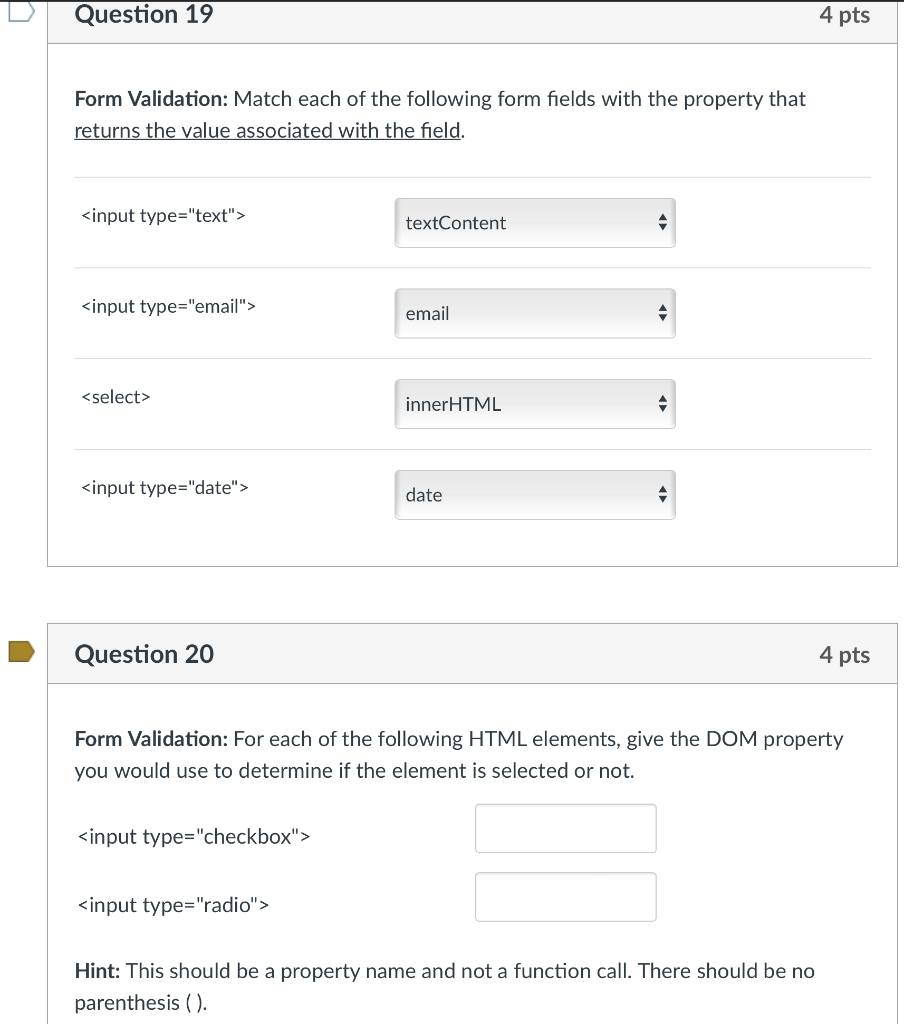Click the arrows on the date select box
The height and width of the screenshot is (1024, 904).
coord(662,495)
